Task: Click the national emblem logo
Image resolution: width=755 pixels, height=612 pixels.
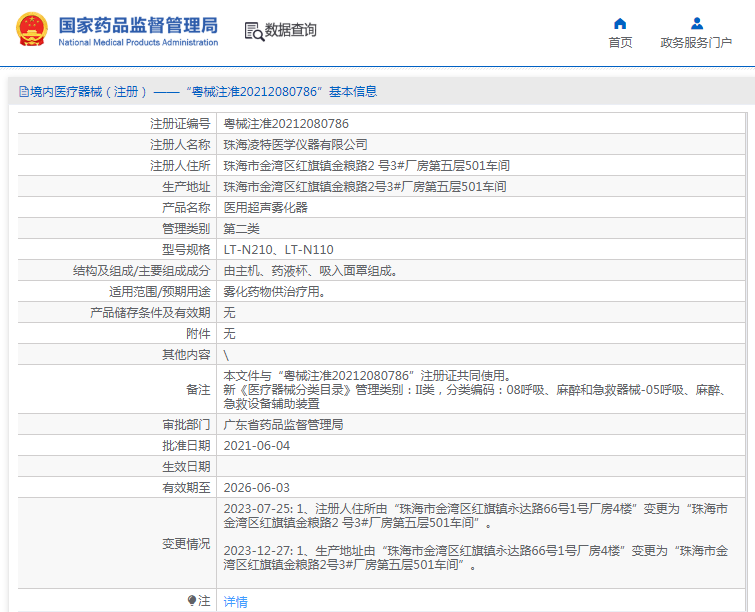Action: (32, 29)
